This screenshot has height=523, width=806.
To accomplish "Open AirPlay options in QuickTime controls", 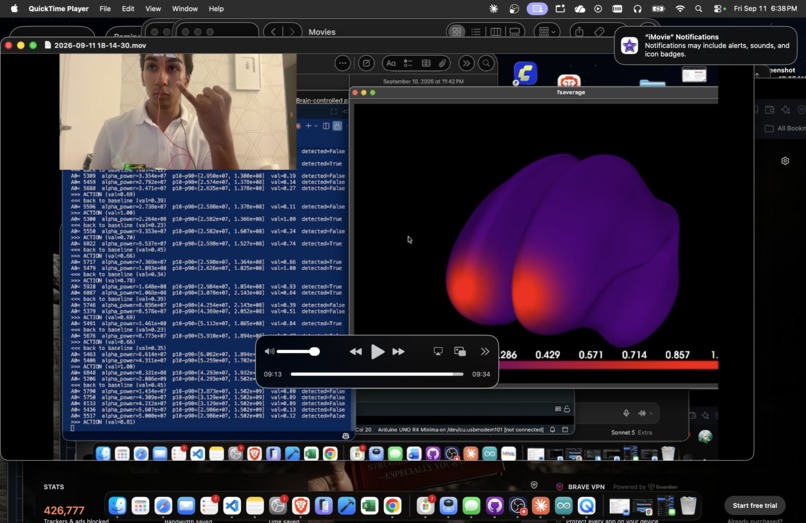I will (x=438, y=352).
